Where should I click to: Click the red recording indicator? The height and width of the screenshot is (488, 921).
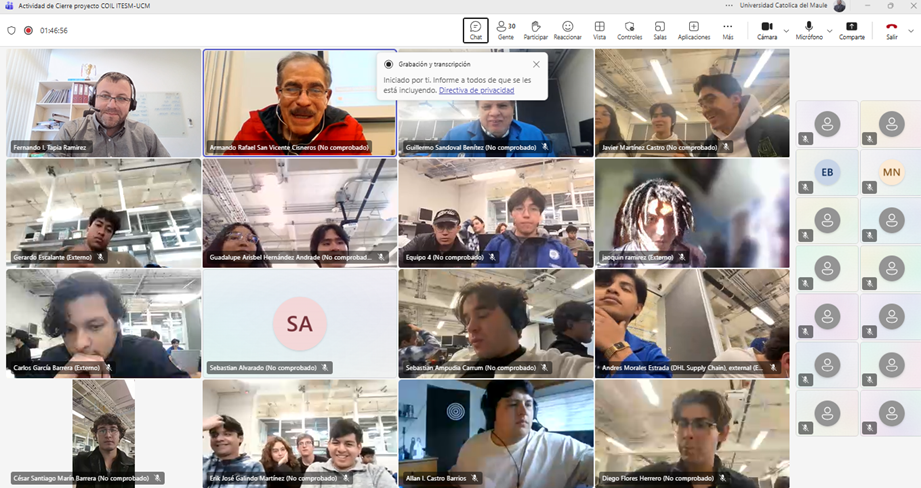click(28, 30)
